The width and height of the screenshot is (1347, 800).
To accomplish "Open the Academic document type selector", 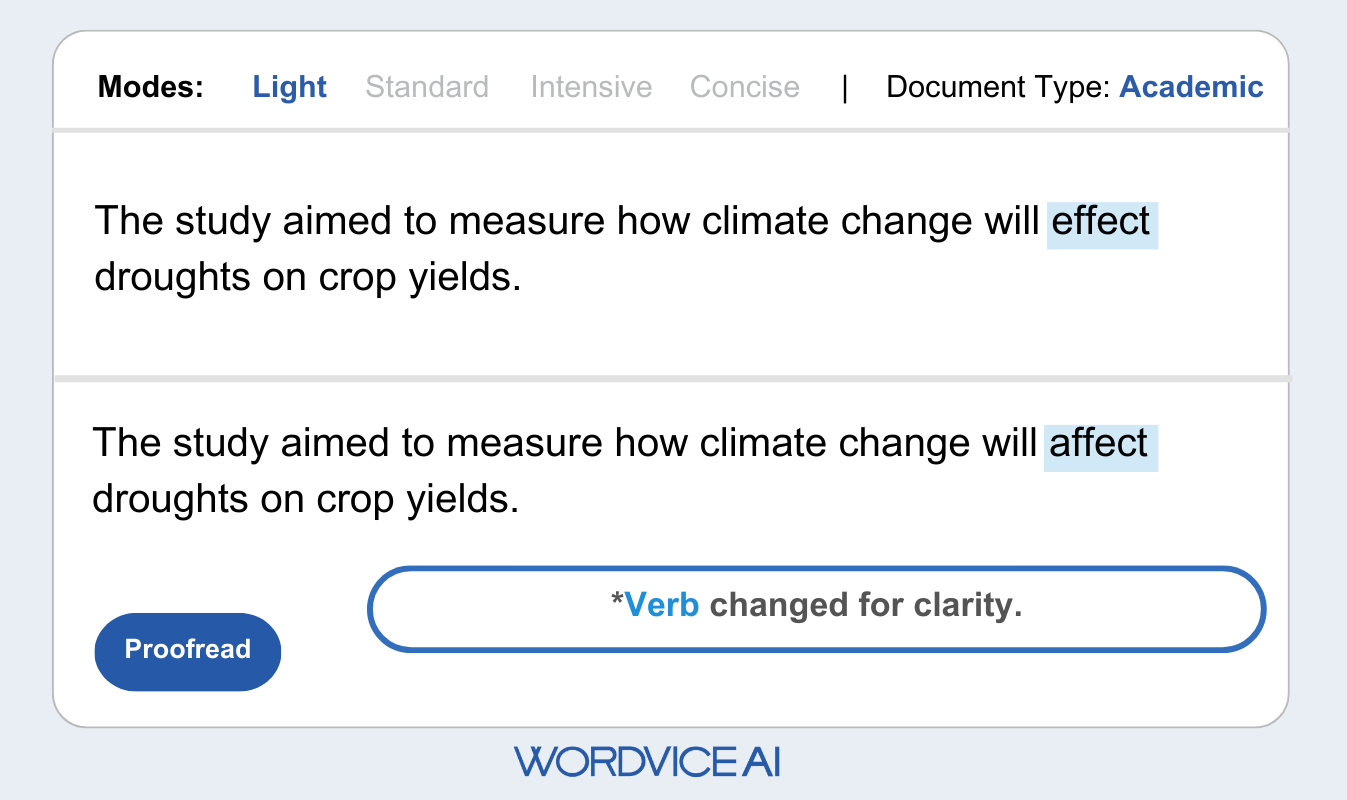I will (x=1191, y=87).
